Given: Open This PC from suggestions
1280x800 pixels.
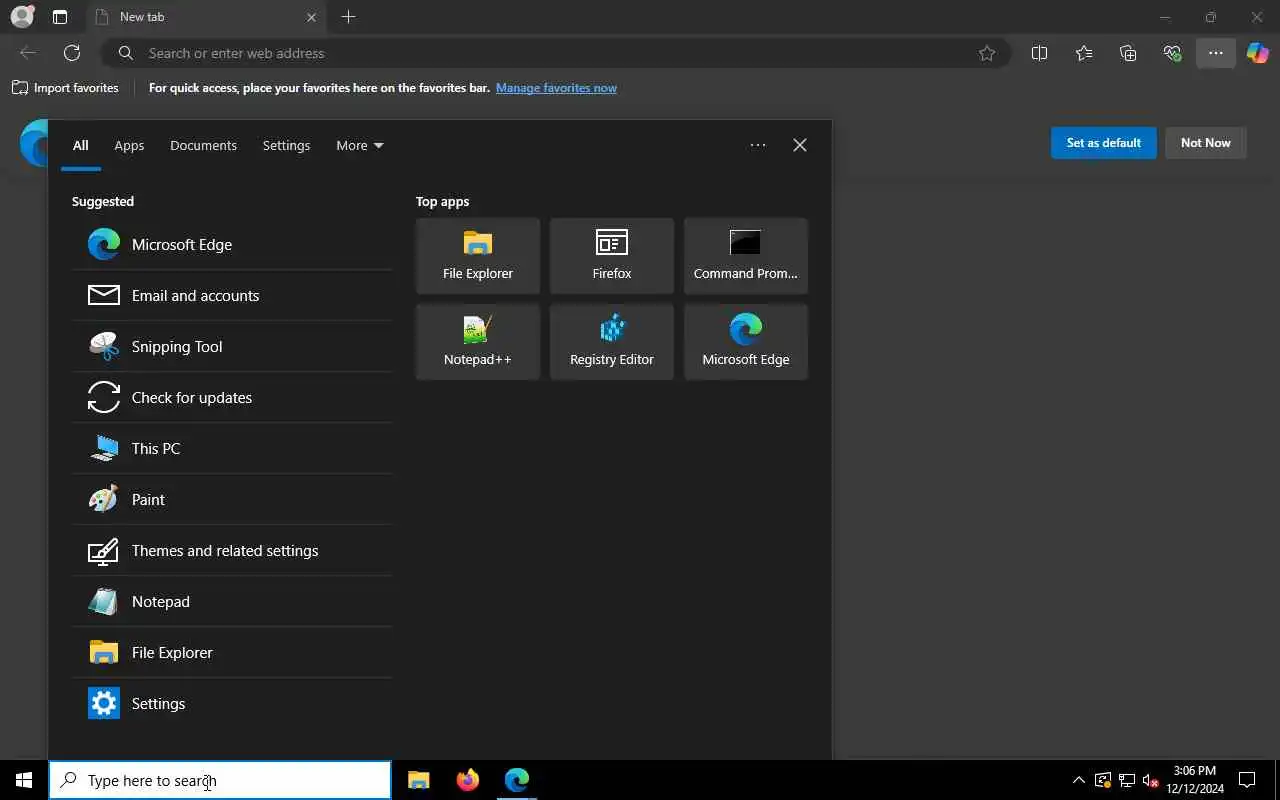Looking at the screenshot, I should pos(232,448).
